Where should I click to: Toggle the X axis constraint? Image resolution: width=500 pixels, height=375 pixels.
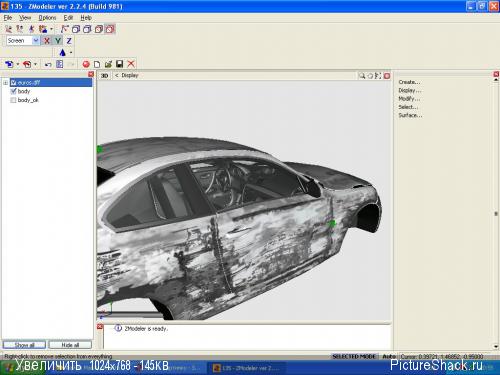point(47,41)
